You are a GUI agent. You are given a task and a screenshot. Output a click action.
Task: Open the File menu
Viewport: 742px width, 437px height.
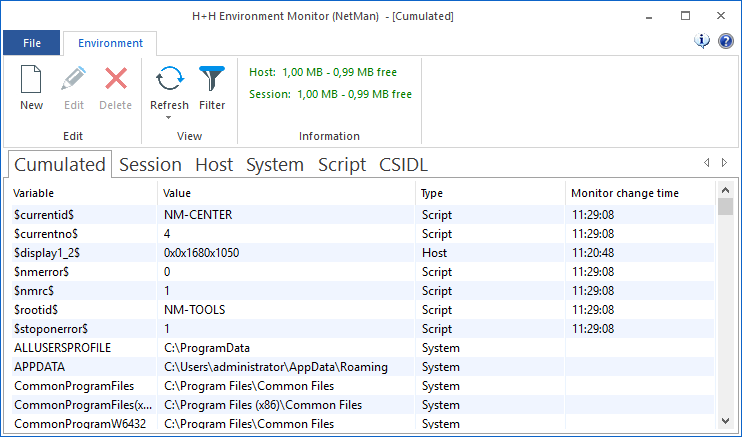click(32, 43)
